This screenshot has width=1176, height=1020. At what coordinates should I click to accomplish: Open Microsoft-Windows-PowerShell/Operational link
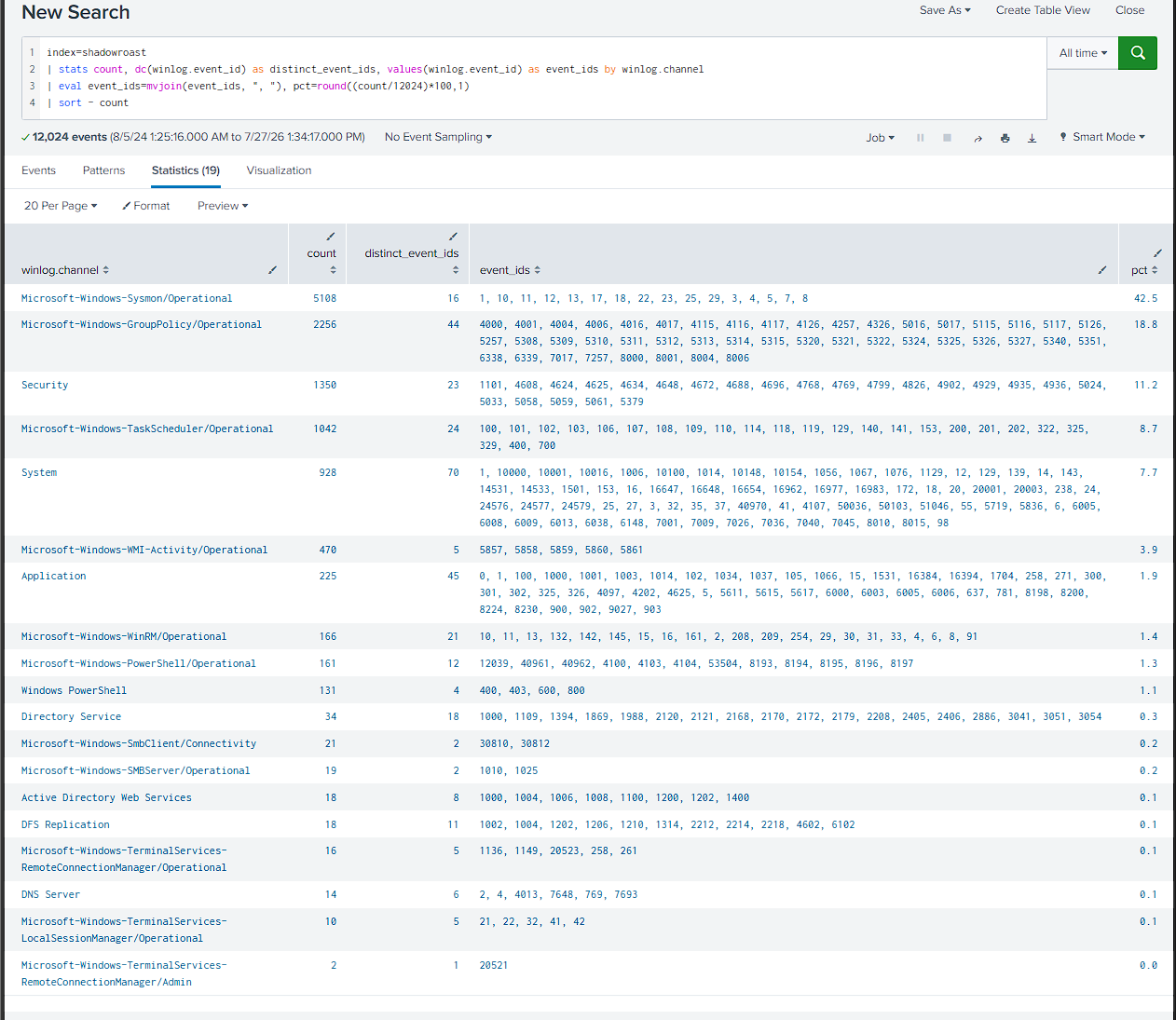(x=139, y=664)
